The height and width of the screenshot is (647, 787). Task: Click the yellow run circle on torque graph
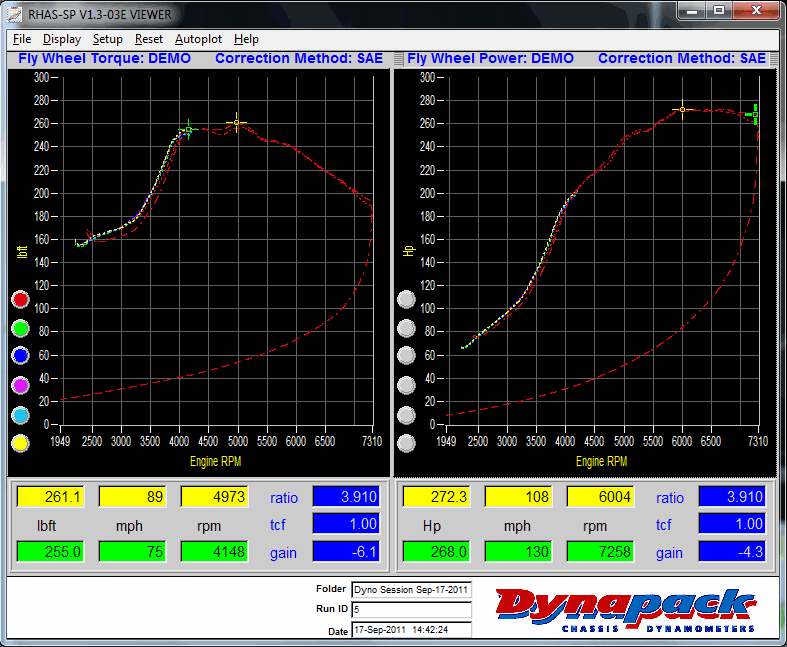[21, 443]
